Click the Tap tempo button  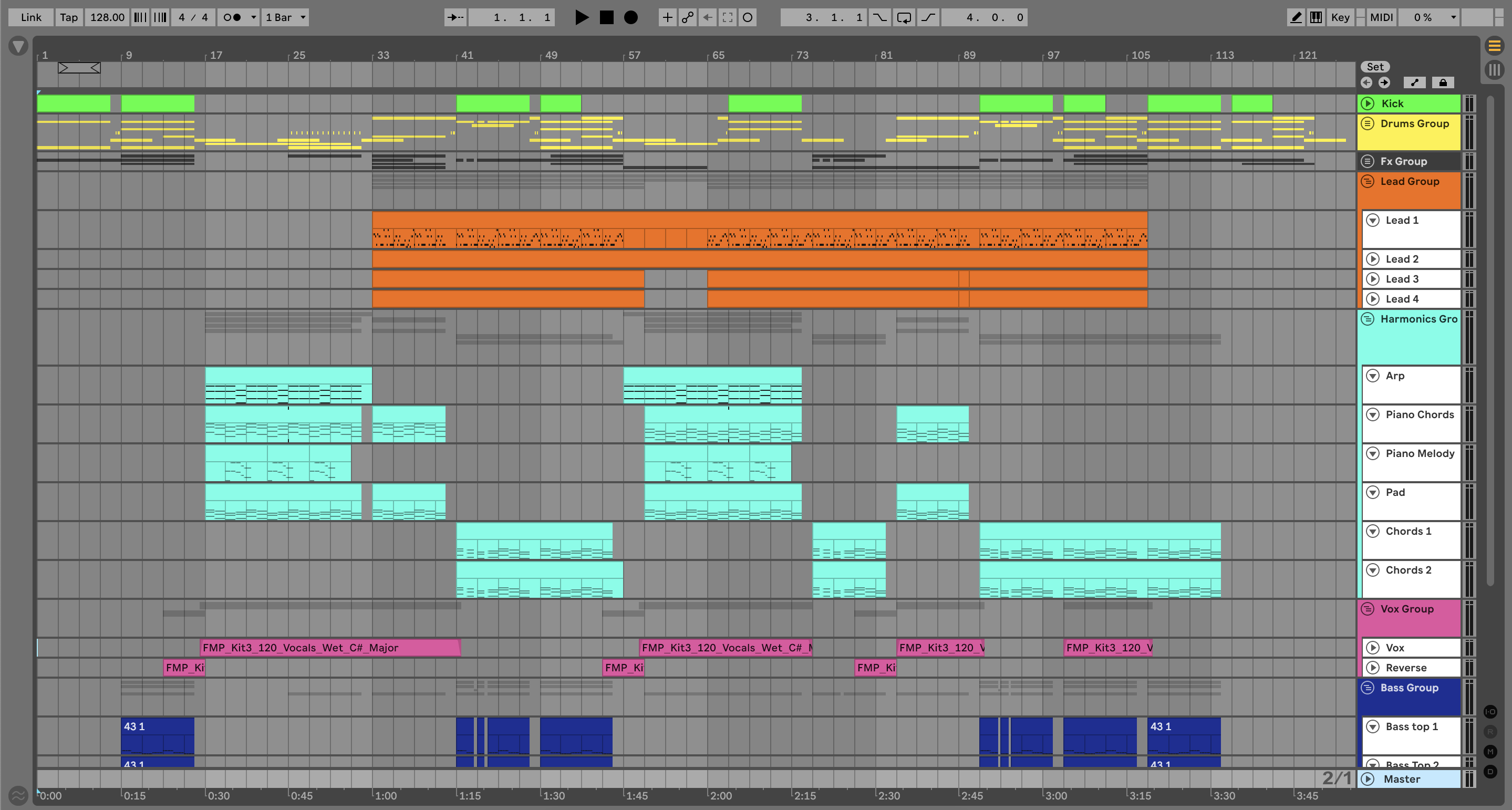pos(69,18)
